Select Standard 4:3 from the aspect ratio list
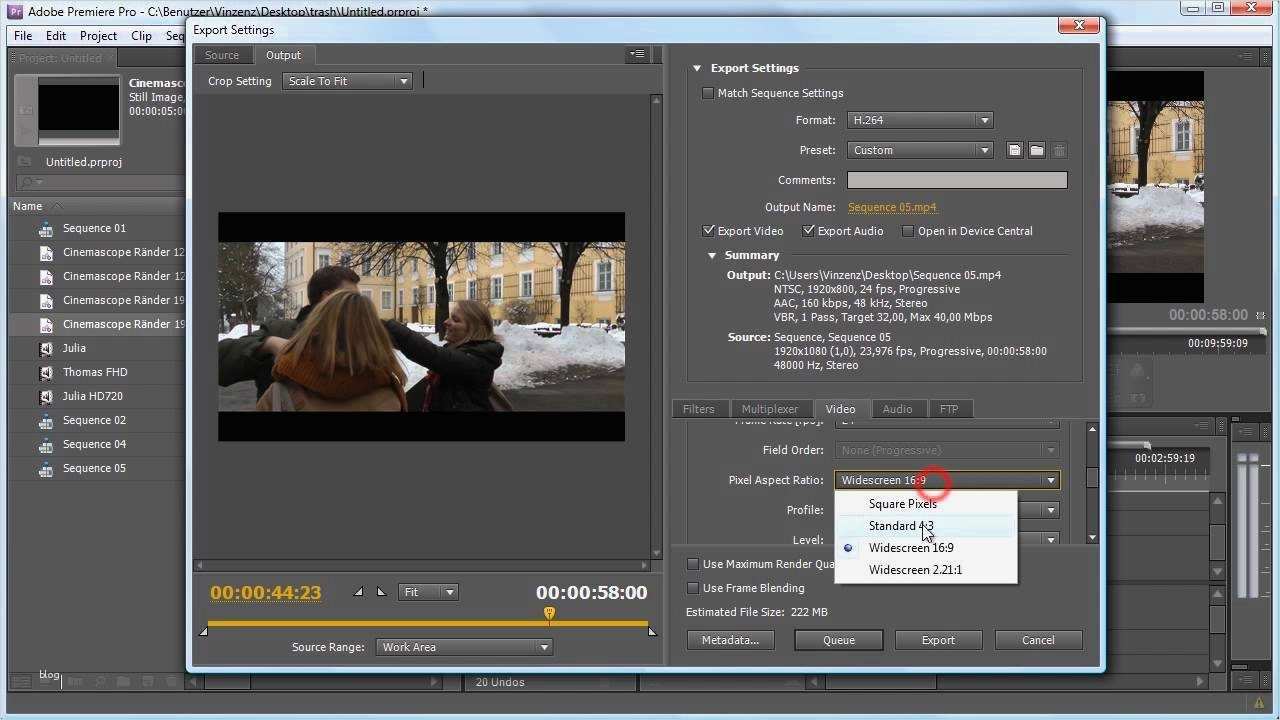The image size is (1280, 720). (x=900, y=525)
